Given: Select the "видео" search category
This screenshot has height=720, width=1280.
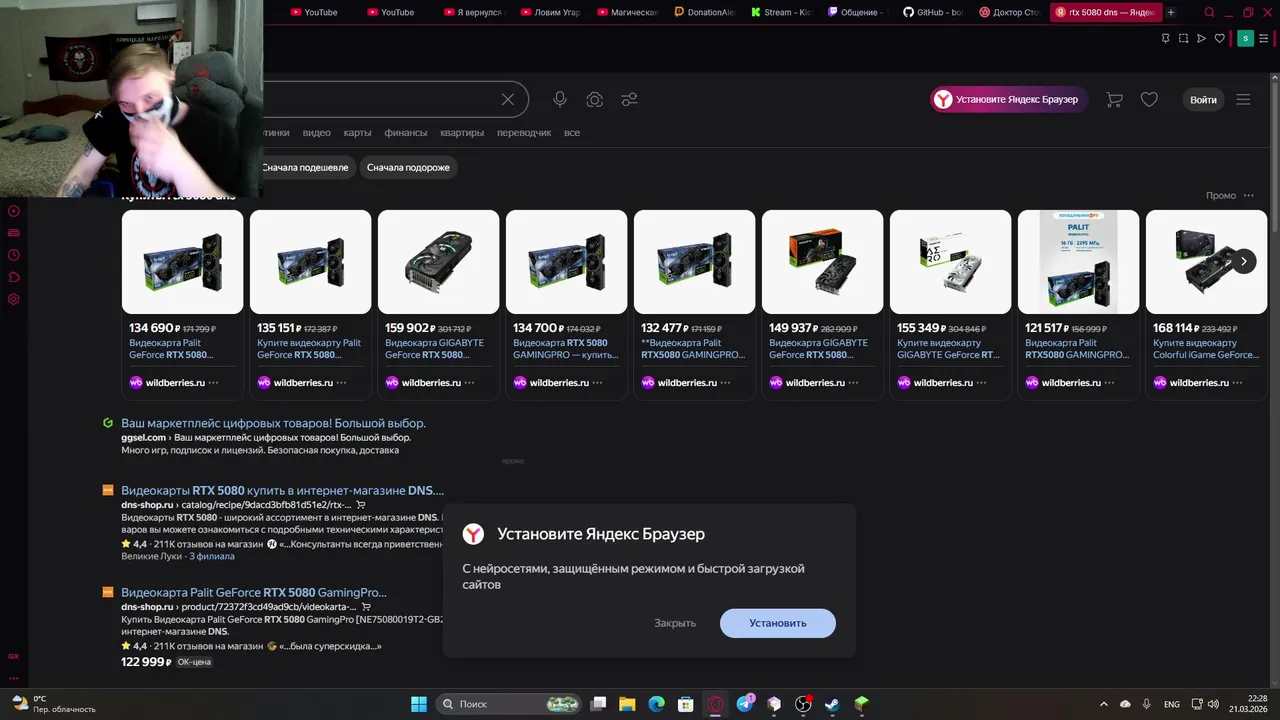Looking at the screenshot, I should [x=317, y=132].
